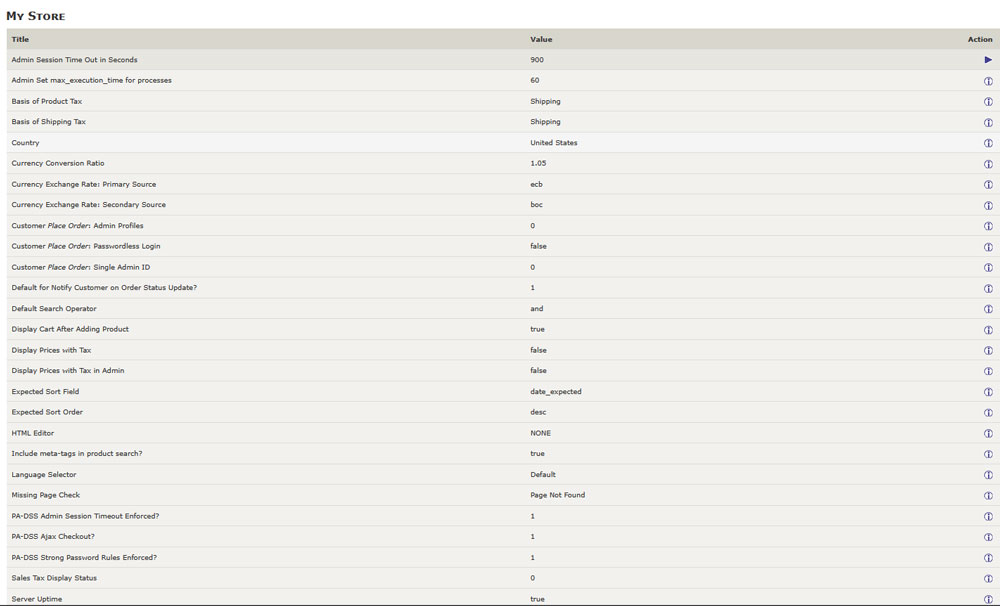
Task: Click the info icon for HTML Editor
Action: pyautogui.click(x=987, y=433)
